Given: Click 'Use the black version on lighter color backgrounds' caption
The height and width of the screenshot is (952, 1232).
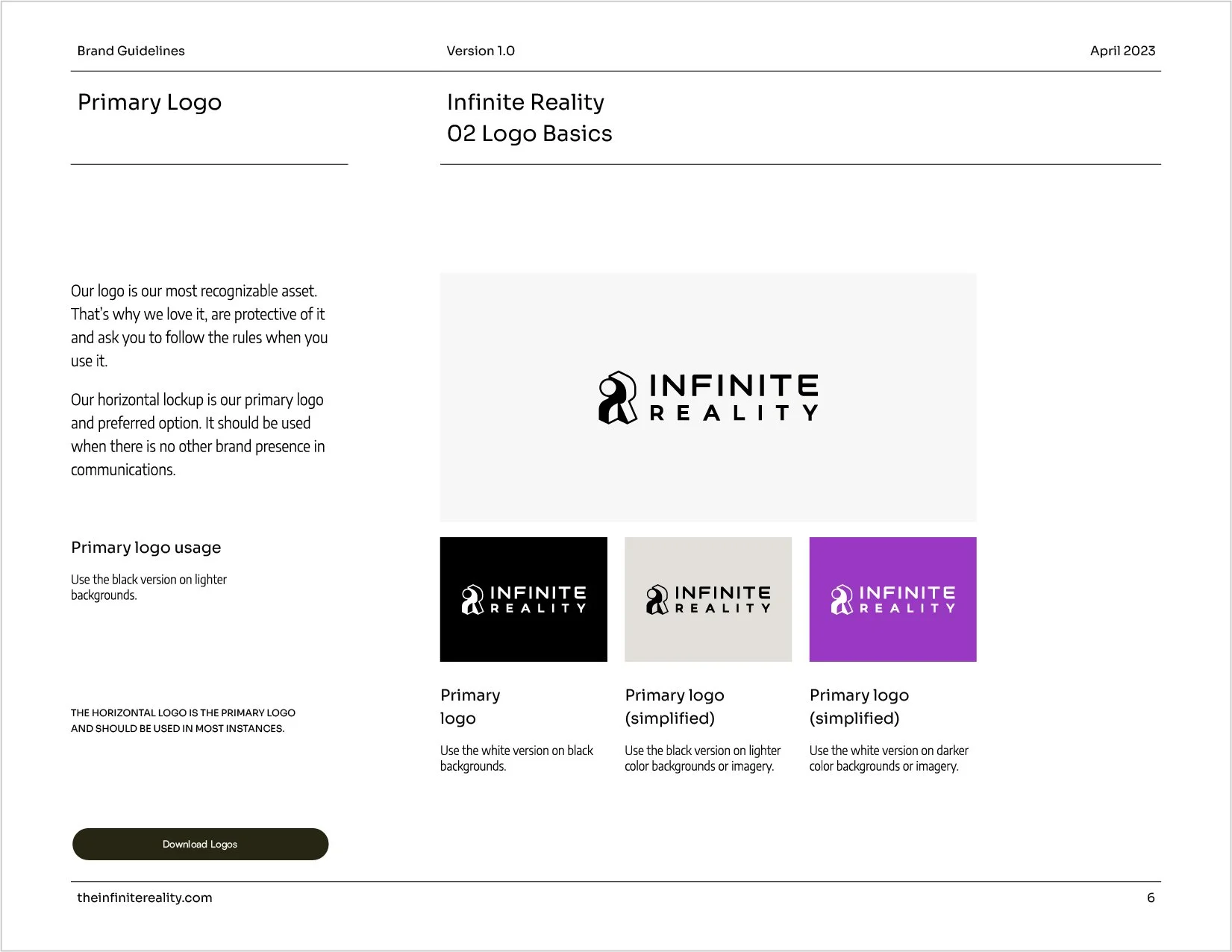Looking at the screenshot, I should click(703, 758).
